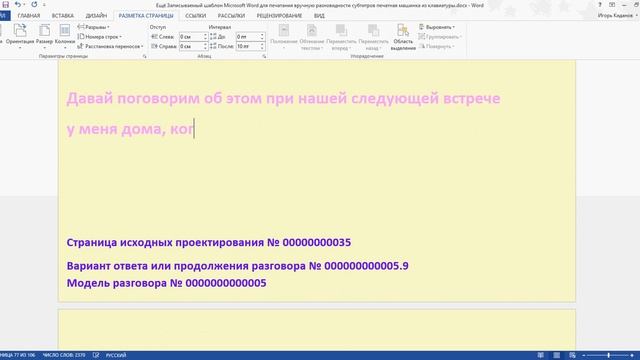Open the ВСТАВКА ribbon tab
Image resolution: width=640 pixels, height=360 pixels.
tap(62, 16)
